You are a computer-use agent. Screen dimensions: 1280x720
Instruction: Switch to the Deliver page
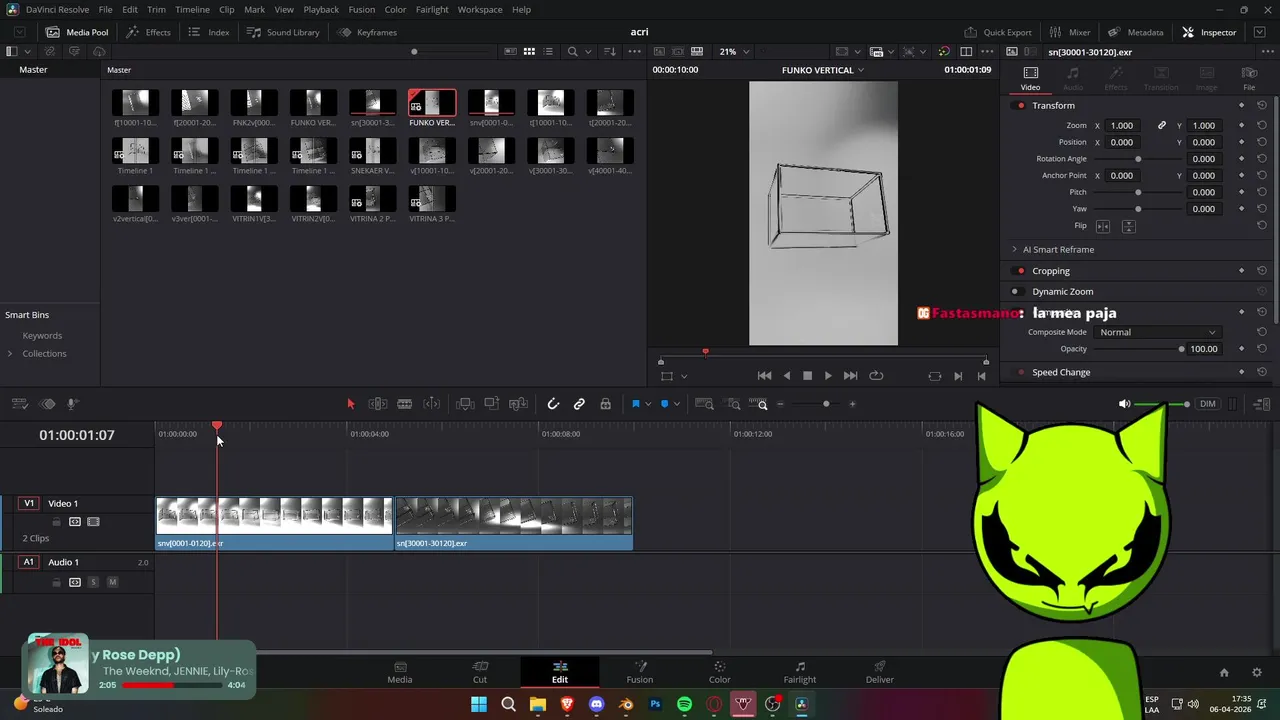[x=880, y=672]
